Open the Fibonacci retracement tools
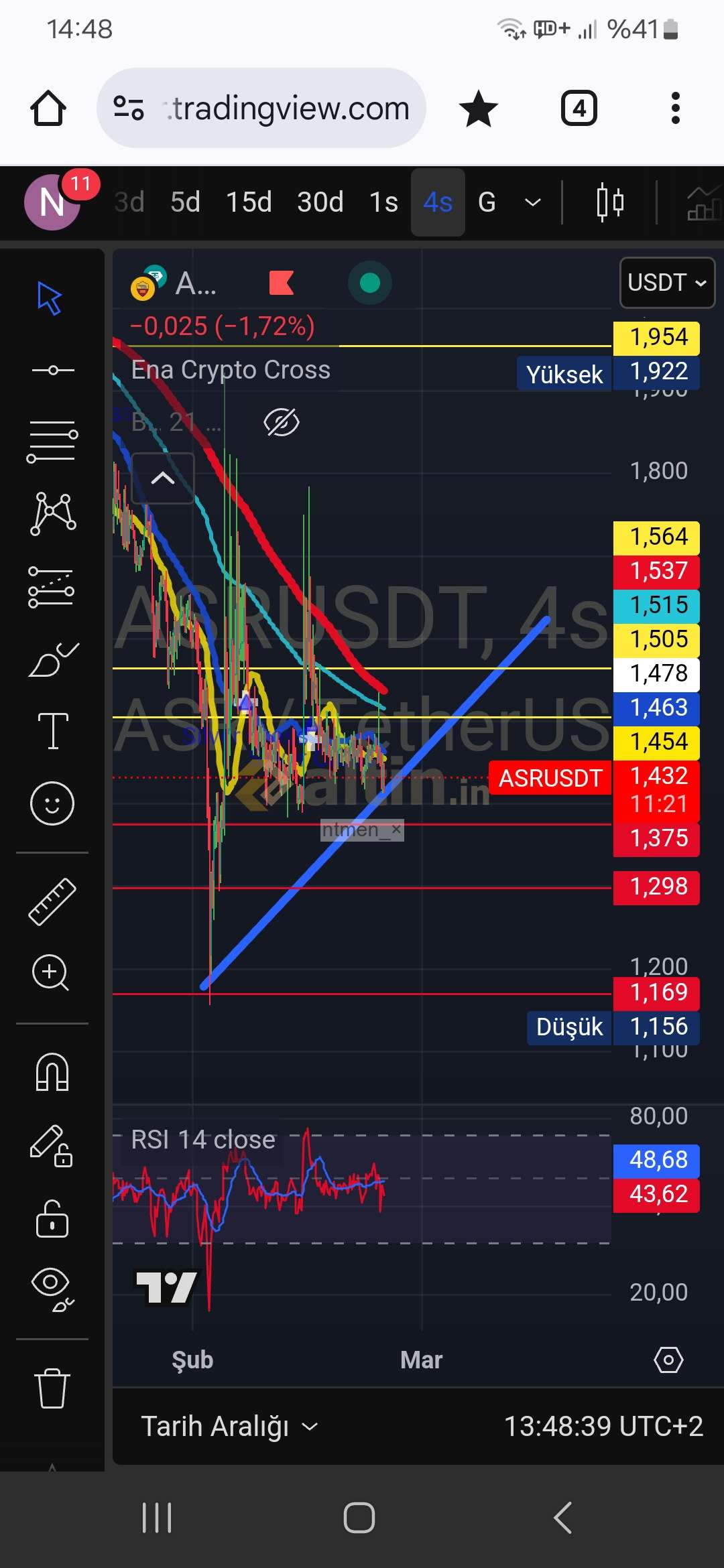Screen dimensions: 724x1568 tap(52, 442)
